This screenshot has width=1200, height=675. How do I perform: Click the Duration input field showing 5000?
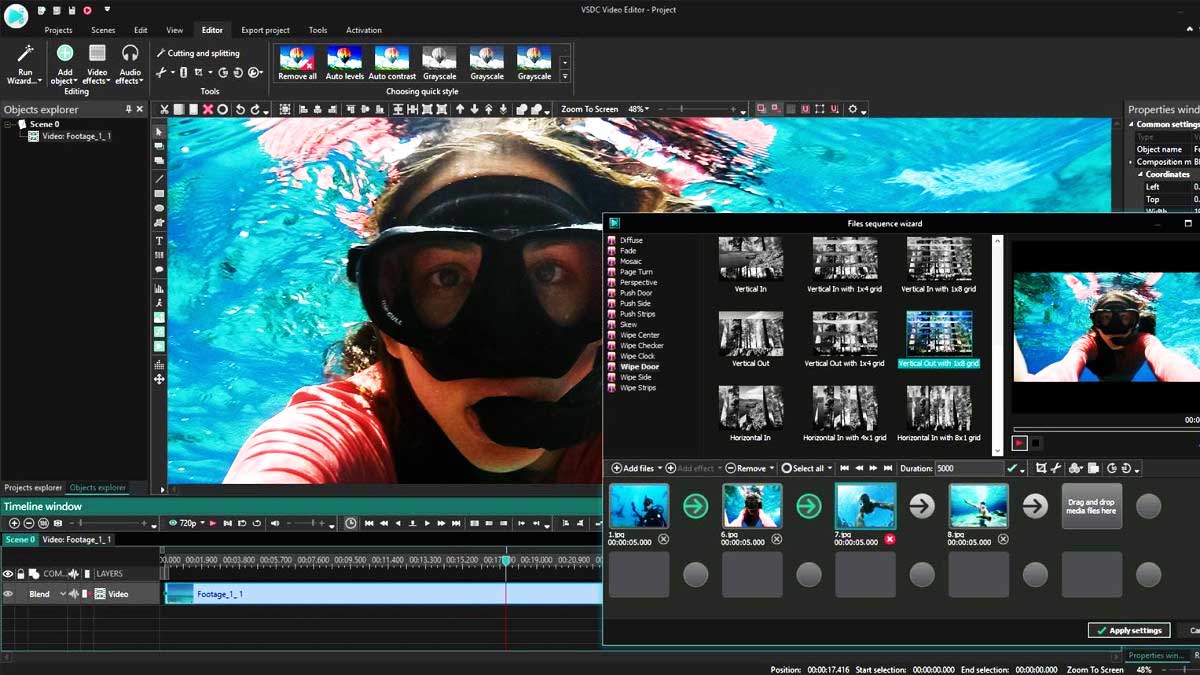970,468
